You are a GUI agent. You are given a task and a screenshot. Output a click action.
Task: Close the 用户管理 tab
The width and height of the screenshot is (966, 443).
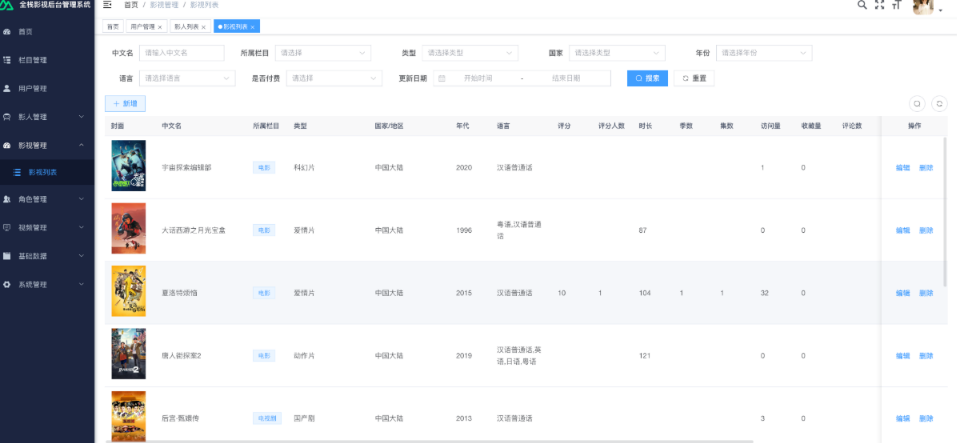[x=160, y=27]
